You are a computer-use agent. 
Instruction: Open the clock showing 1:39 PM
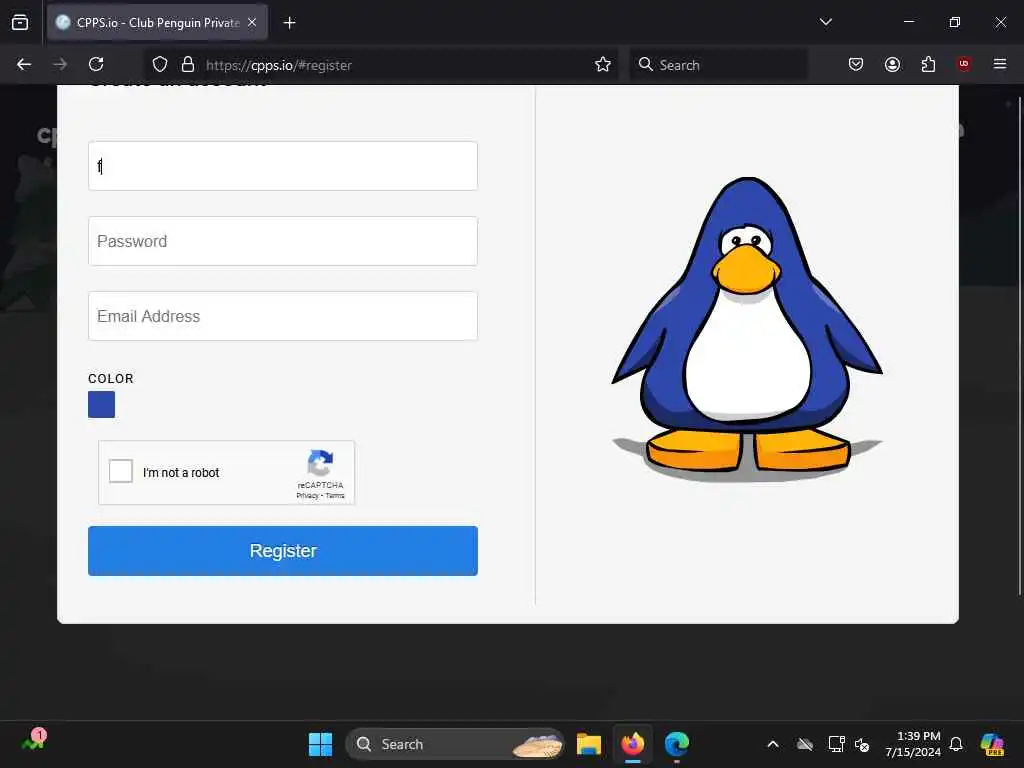[x=912, y=744]
